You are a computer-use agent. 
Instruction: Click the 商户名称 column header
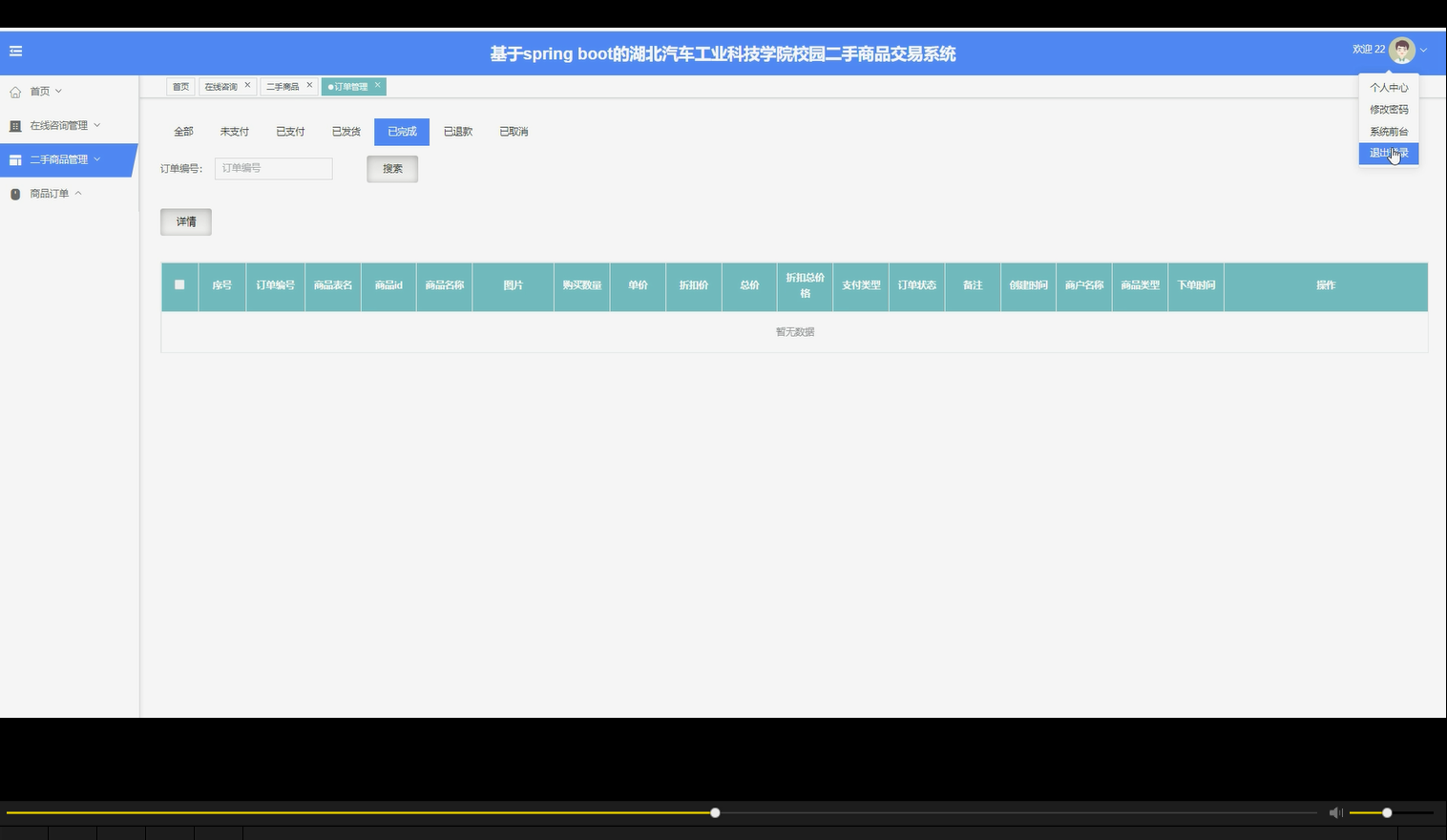[1084, 285]
